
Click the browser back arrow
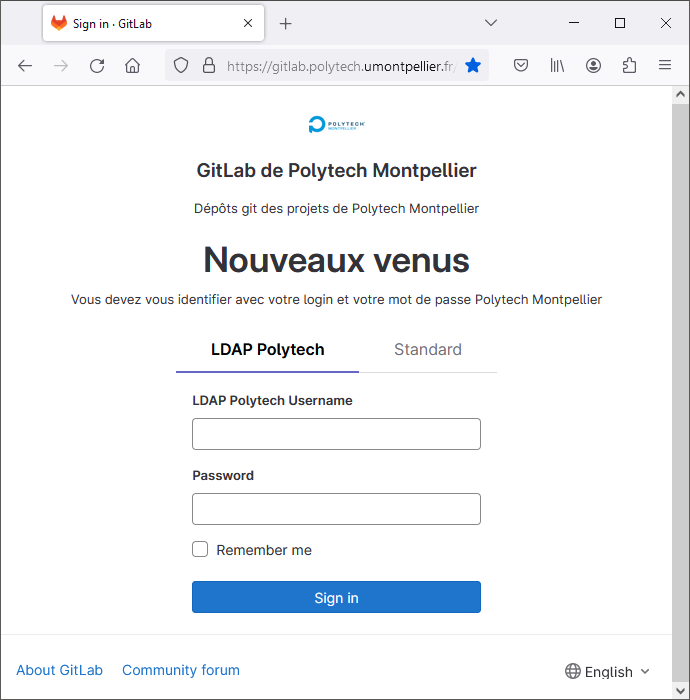coord(25,66)
